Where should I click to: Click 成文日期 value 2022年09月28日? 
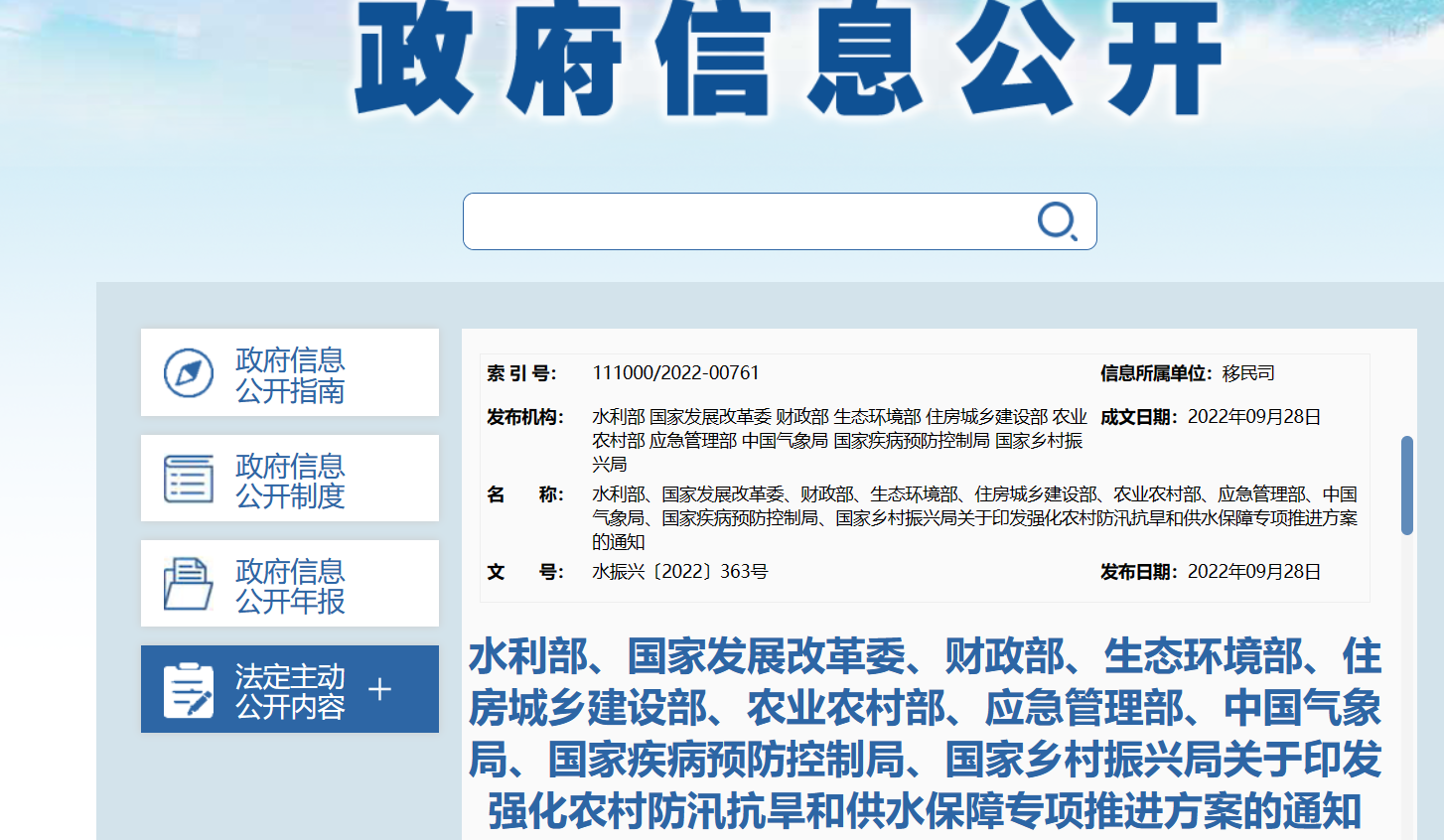(1254, 417)
